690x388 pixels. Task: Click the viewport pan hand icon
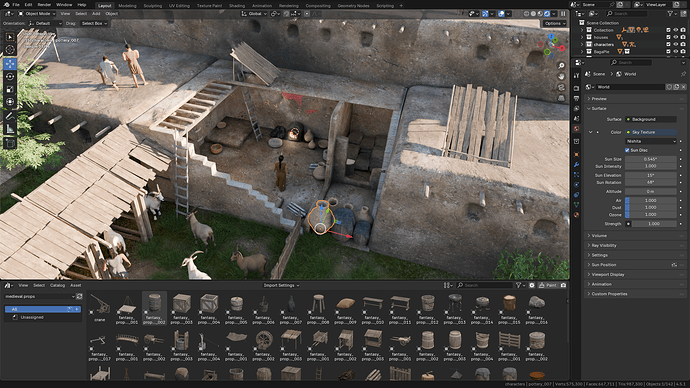coord(561,77)
